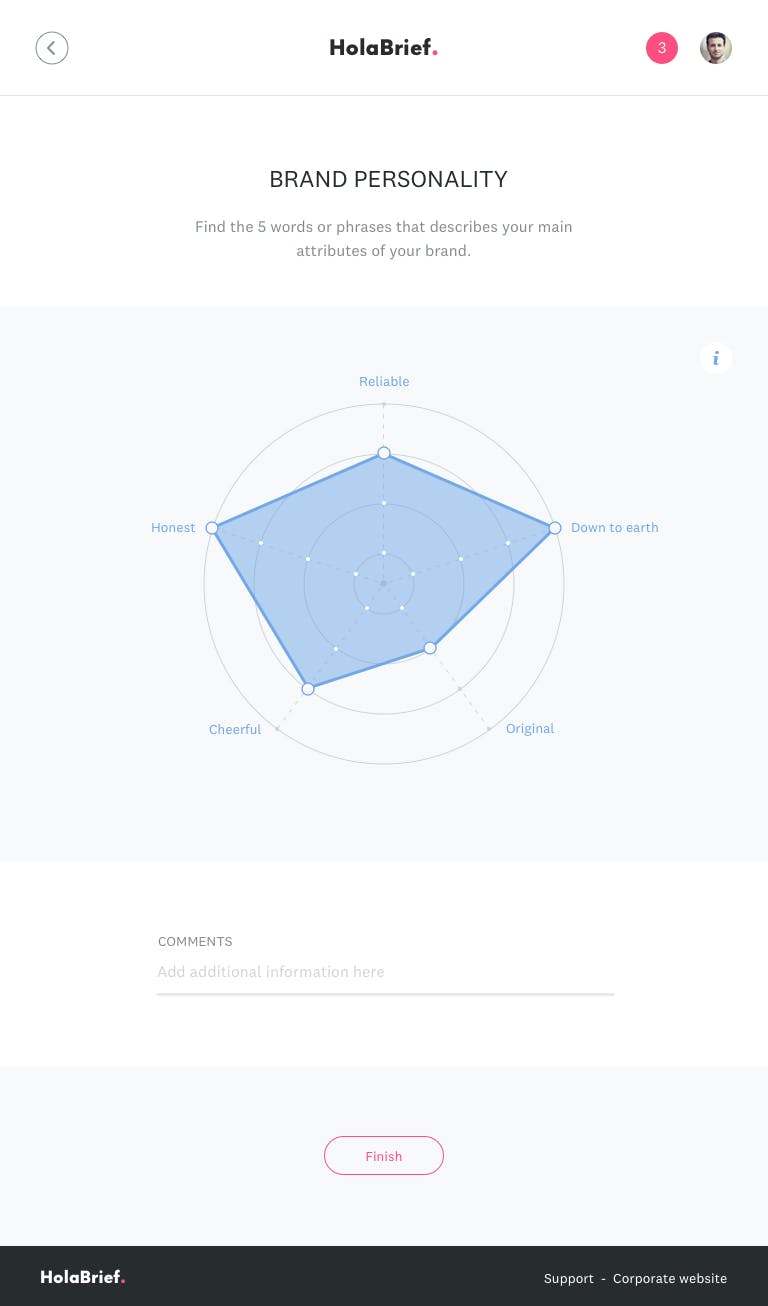Grab the Original axis handle

point(430,648)
